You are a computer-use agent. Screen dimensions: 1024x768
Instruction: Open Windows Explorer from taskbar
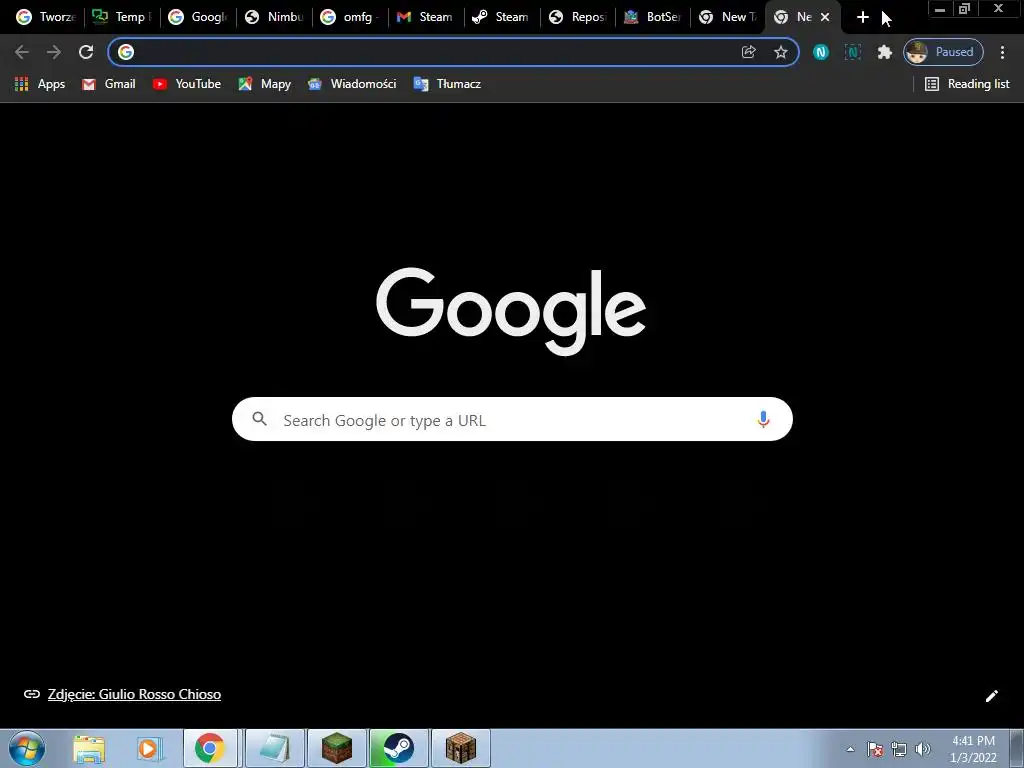tap(89, 749)
